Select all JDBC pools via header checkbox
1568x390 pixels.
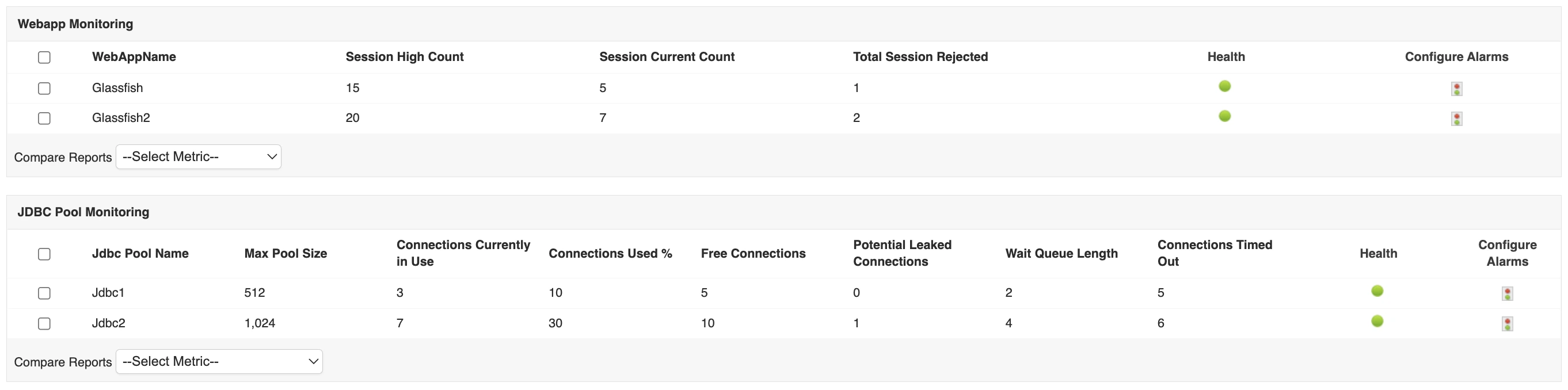[x=44, y=254]
